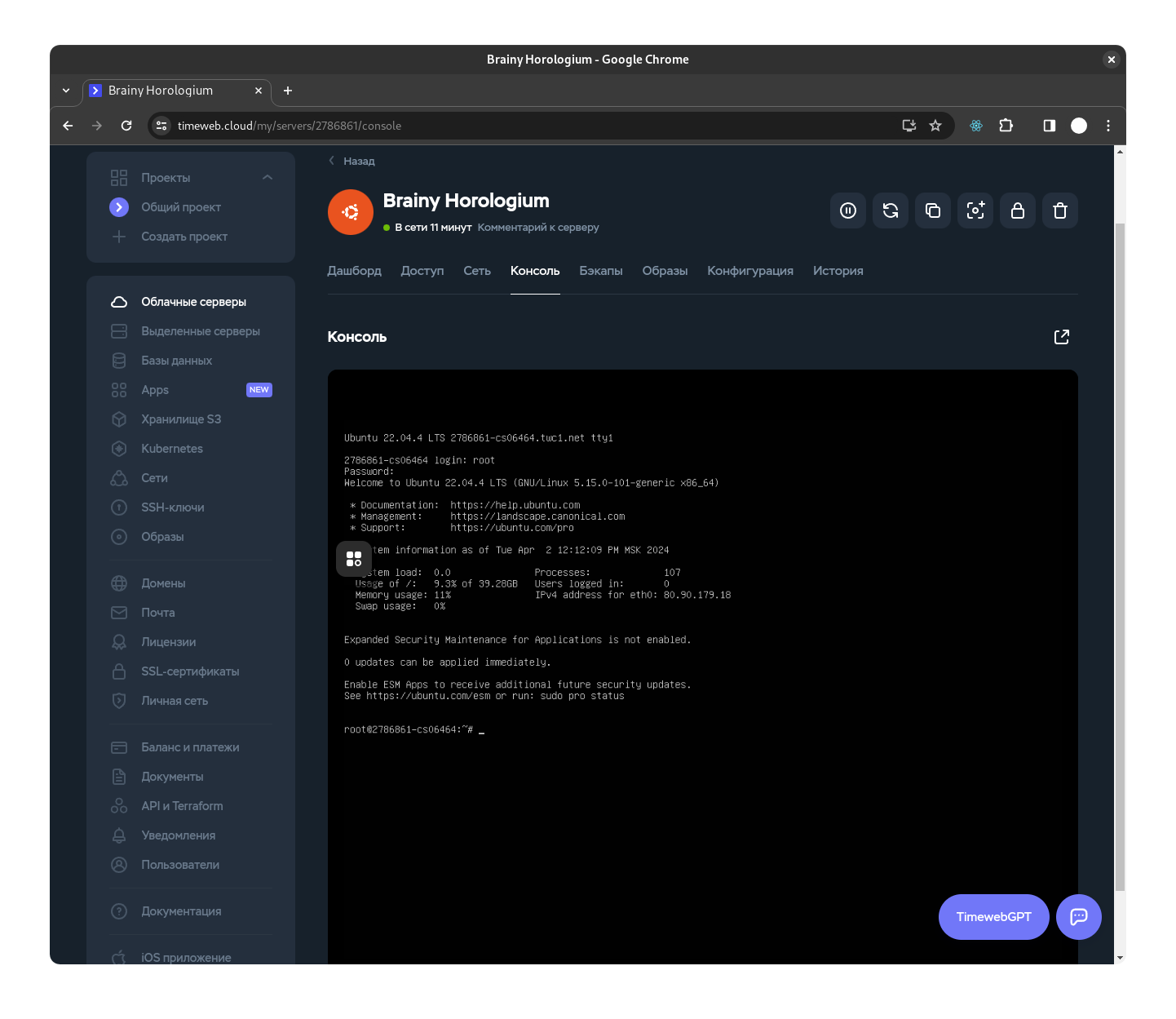Screen dimensions: 1176x1019
Task: Click the floating grid widget icon on console
Action: pyautogui.click(x=354, y=559)
